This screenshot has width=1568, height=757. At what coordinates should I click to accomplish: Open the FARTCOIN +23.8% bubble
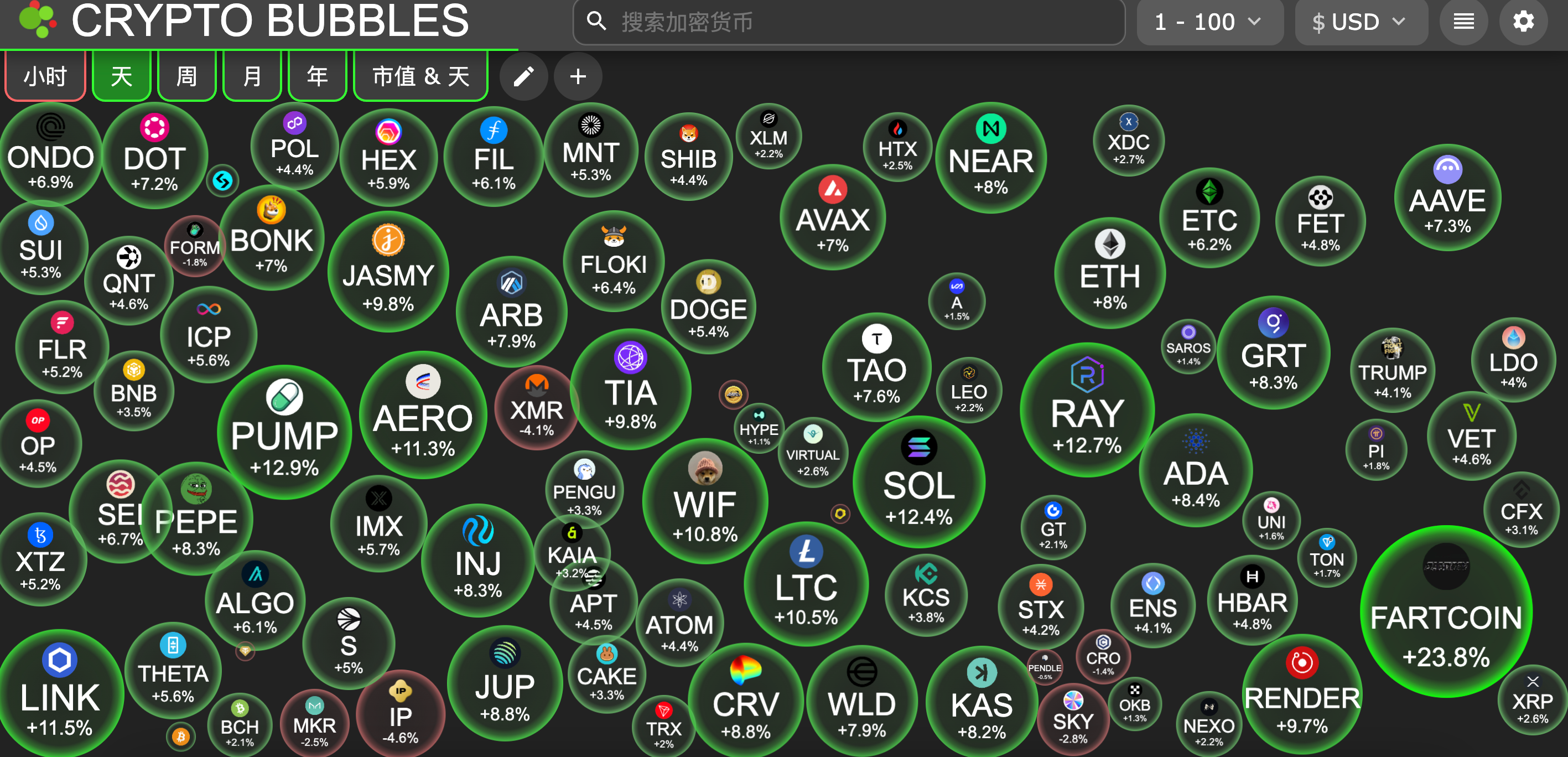click(1446, 611)
